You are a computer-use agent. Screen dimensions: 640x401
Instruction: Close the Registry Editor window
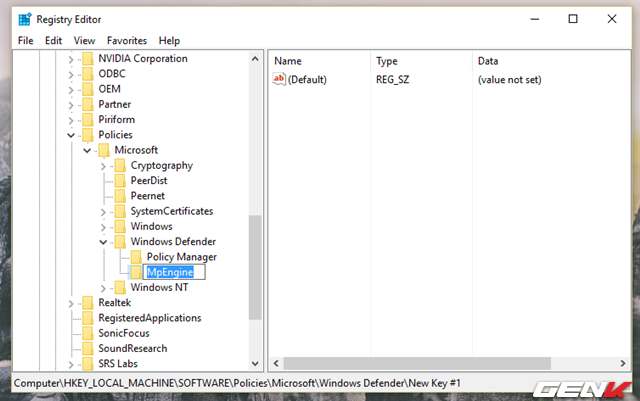(612, 19)
